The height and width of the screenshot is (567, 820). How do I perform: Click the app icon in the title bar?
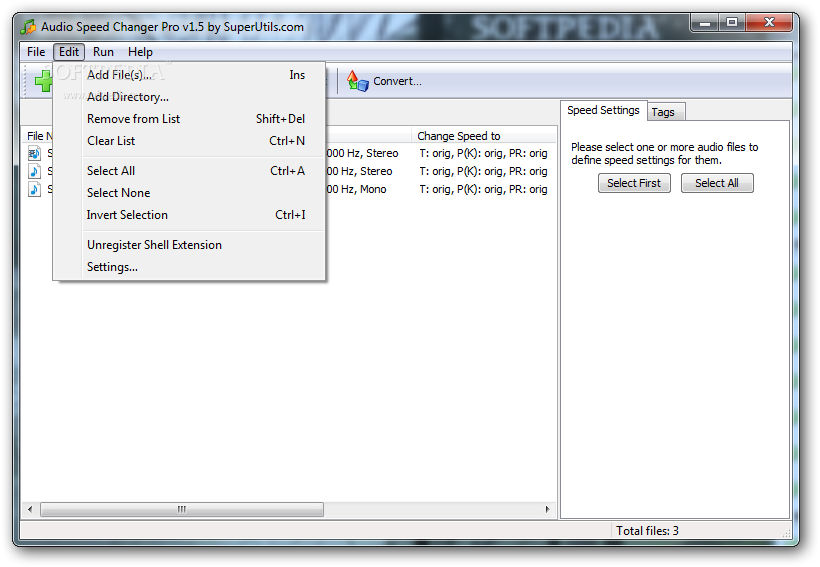click(x=28, y=27)
